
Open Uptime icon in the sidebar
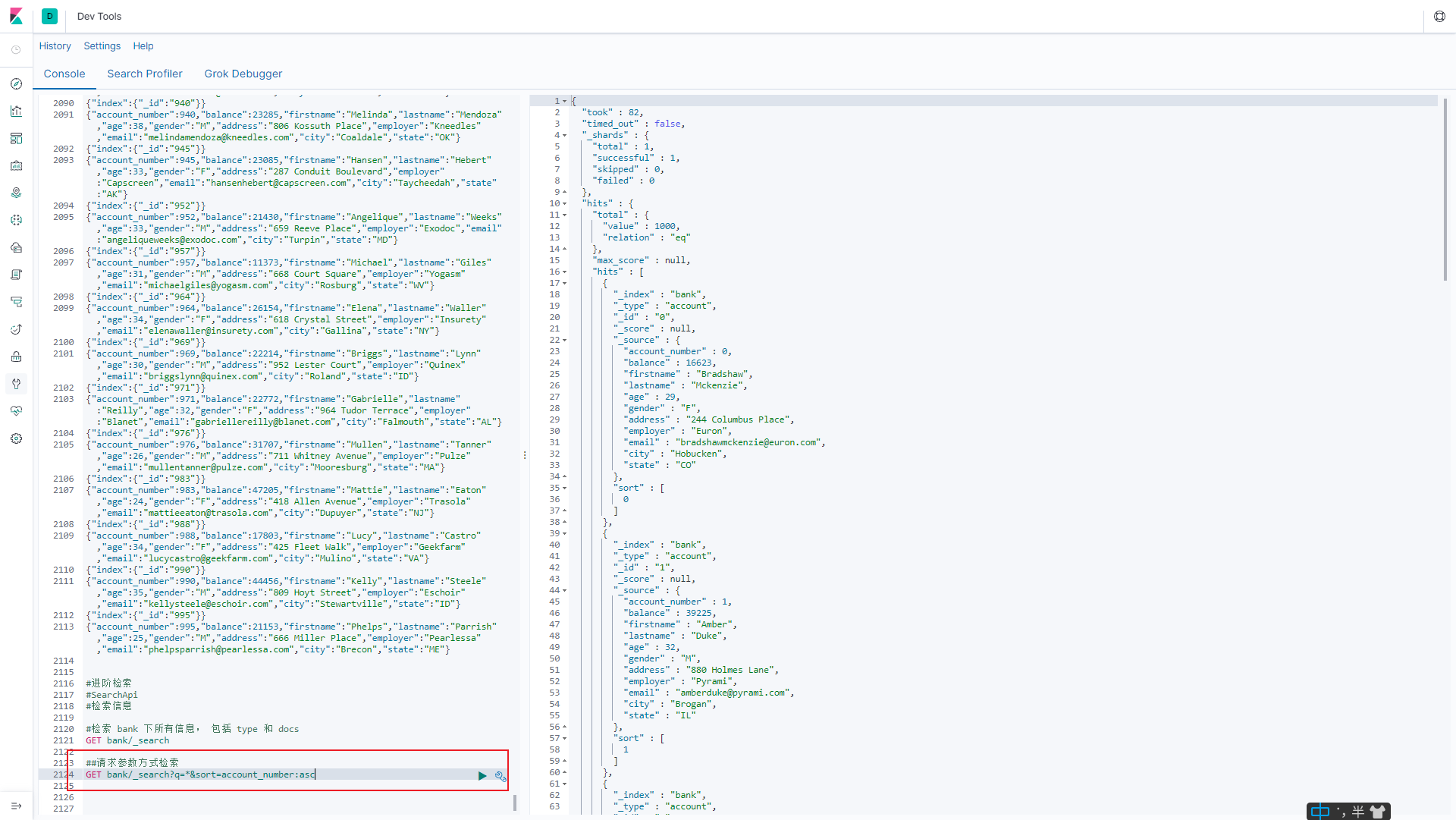point(16,329)
